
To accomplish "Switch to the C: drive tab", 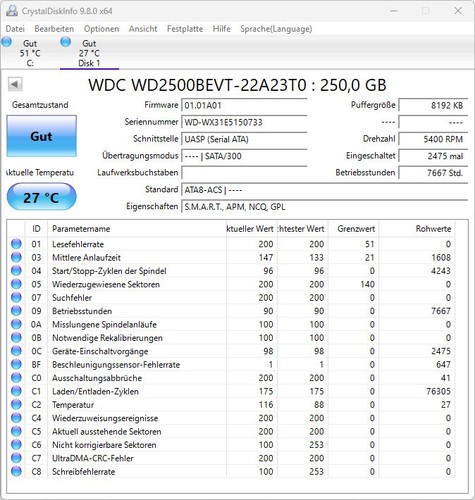I will pyautogui.click(x=30, y=53).
